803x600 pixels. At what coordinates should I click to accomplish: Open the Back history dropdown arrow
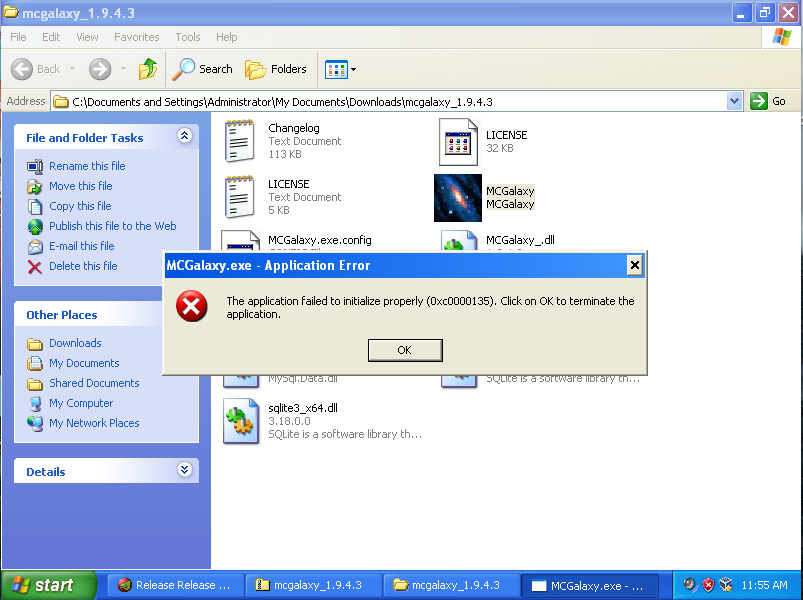tap(72, 69)
